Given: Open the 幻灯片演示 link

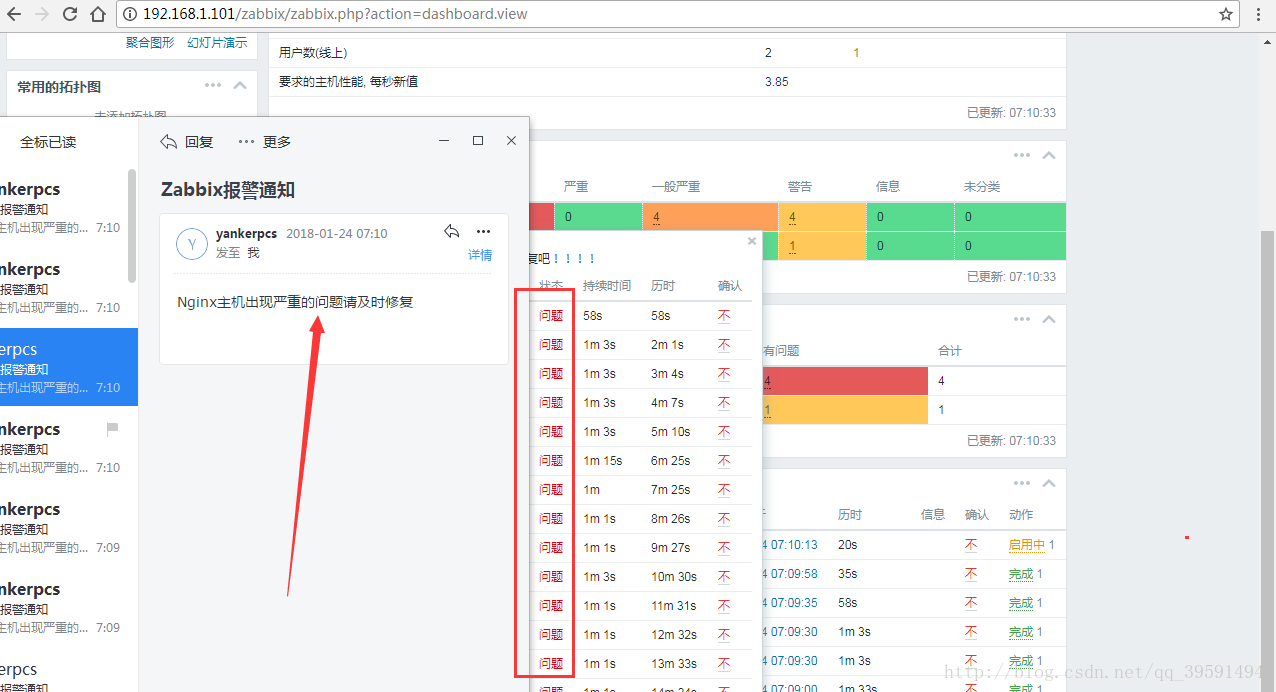Looking at the screenshot, I should pyautogui.click(x=217, y=42).
